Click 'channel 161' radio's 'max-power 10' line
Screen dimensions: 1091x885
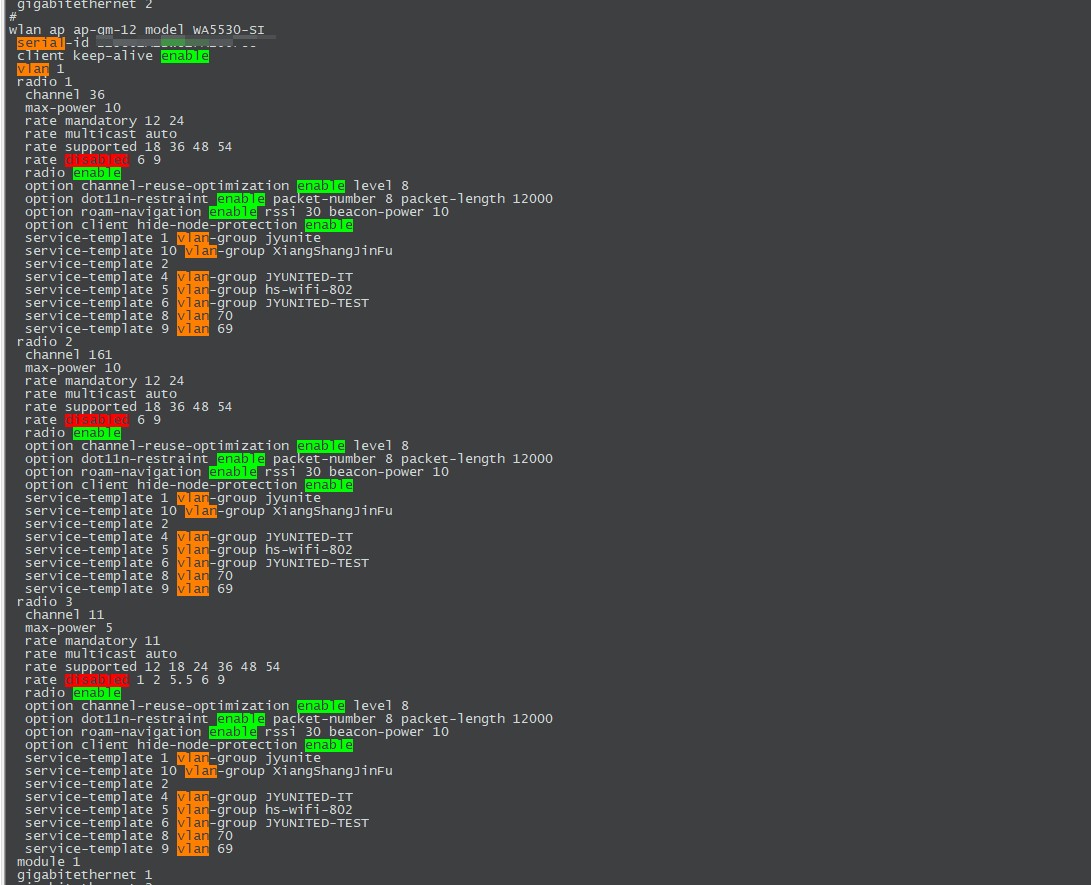(72, 368)
